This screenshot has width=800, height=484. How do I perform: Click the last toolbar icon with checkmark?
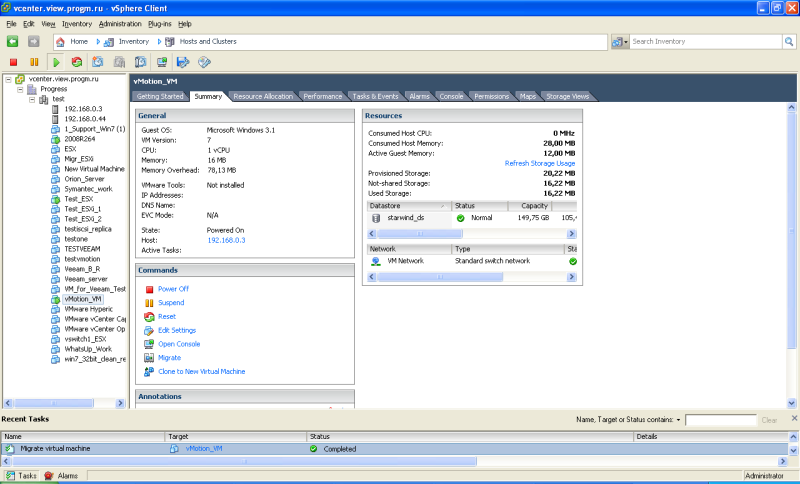(204, 62)
